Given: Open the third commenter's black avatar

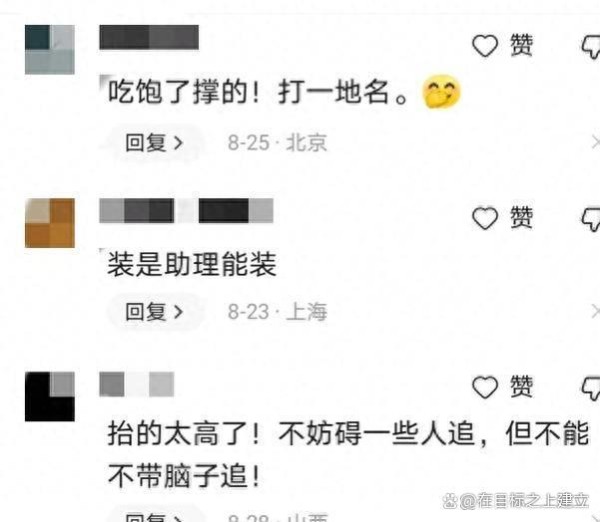Looking at the screenshot, I should pos(50,396).
